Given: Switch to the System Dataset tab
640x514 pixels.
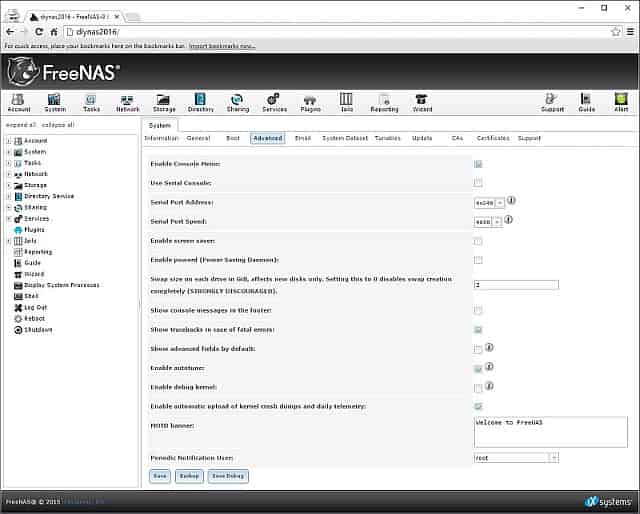Looking at the screenshot, I should pyautogui.click(x=345, y=138).
